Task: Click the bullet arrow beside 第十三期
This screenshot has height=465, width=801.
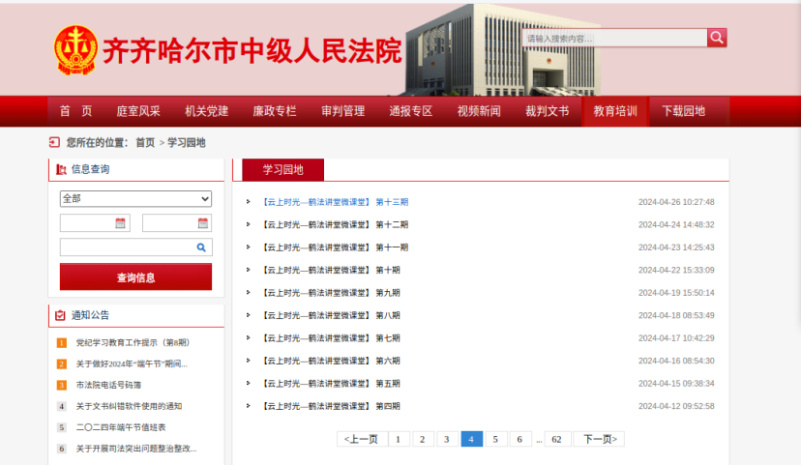Action: [249, 202]
